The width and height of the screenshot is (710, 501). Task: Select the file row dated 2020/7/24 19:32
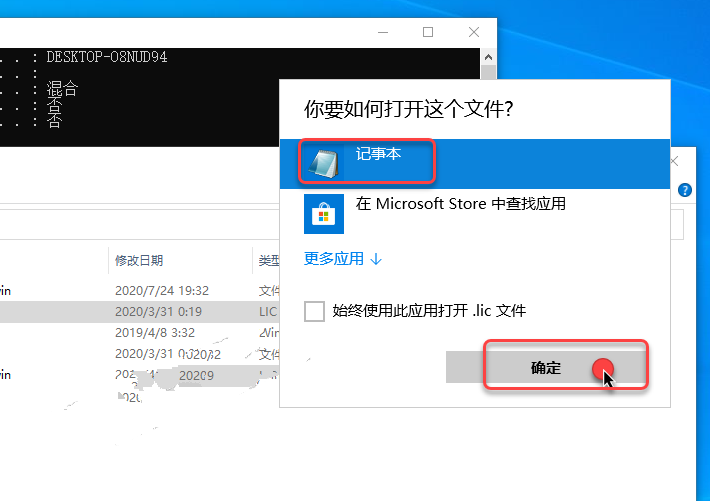tap(139, 290)
